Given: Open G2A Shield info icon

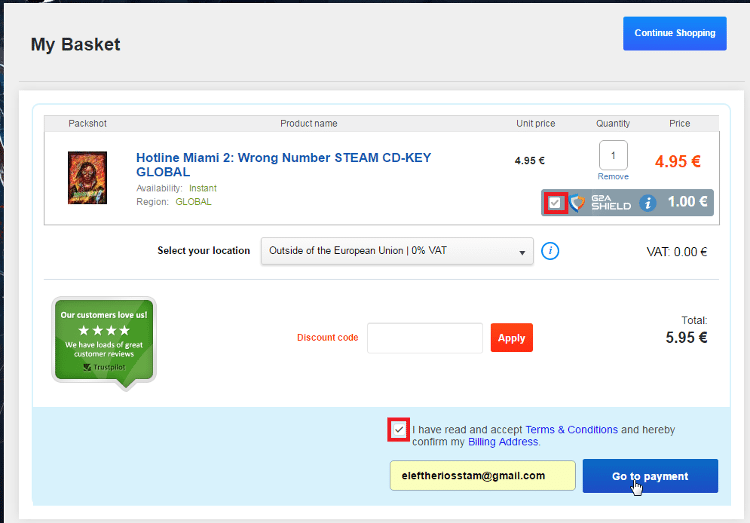Looking at the screenshot, I should [x=648, y=203].
